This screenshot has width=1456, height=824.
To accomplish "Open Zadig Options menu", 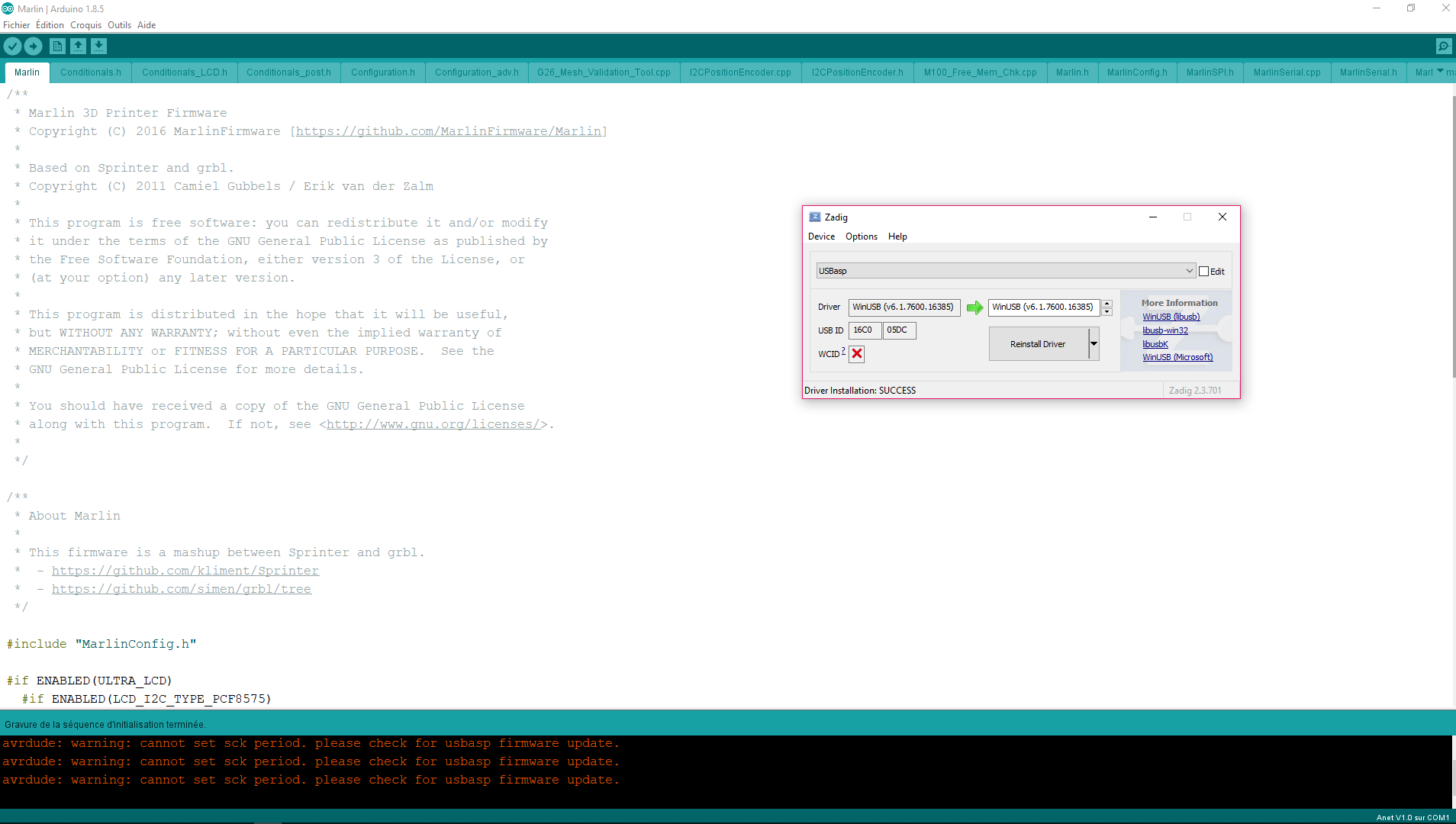I will click(x=861, y=237).
